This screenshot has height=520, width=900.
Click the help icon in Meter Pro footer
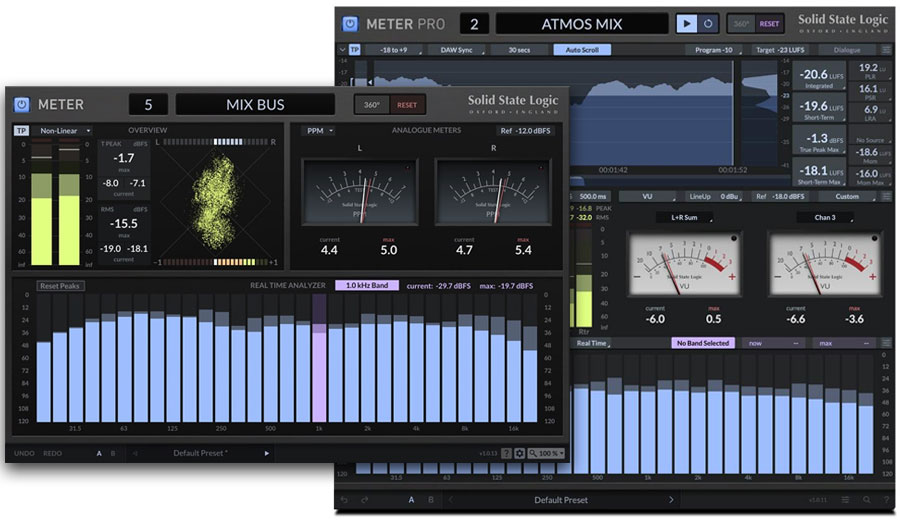click(885, 500)
